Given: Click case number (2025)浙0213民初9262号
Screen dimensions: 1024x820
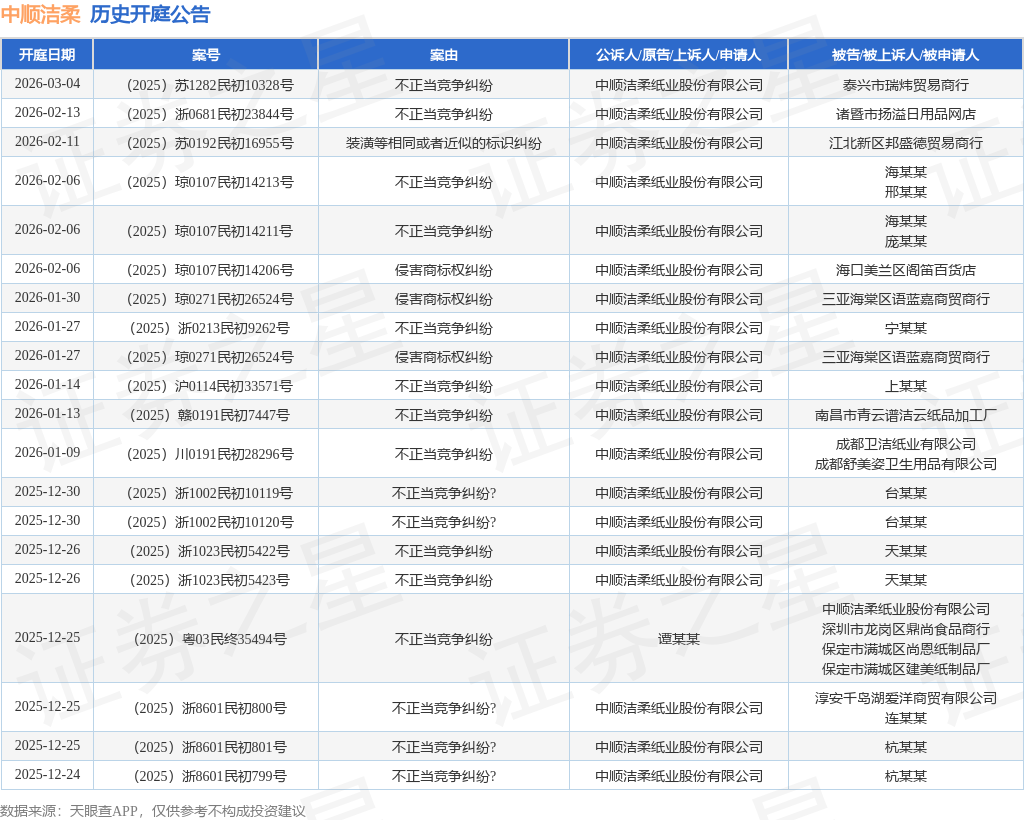Looking at the screenshot, I should tap(210, 328).
